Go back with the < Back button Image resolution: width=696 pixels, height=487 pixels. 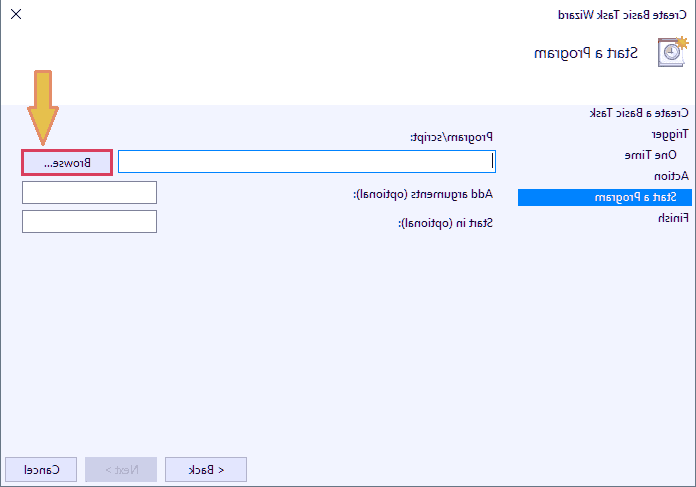pos(206,469)
